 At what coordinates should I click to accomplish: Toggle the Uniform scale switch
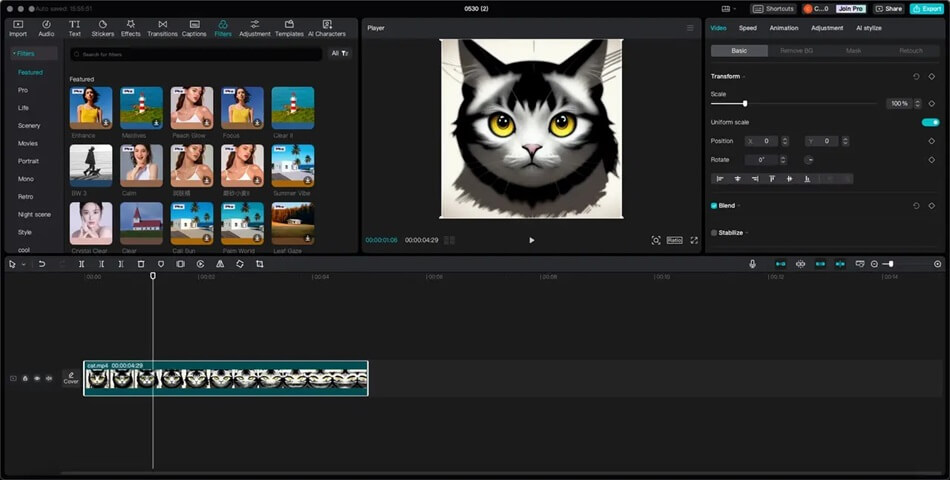(930, 122)
